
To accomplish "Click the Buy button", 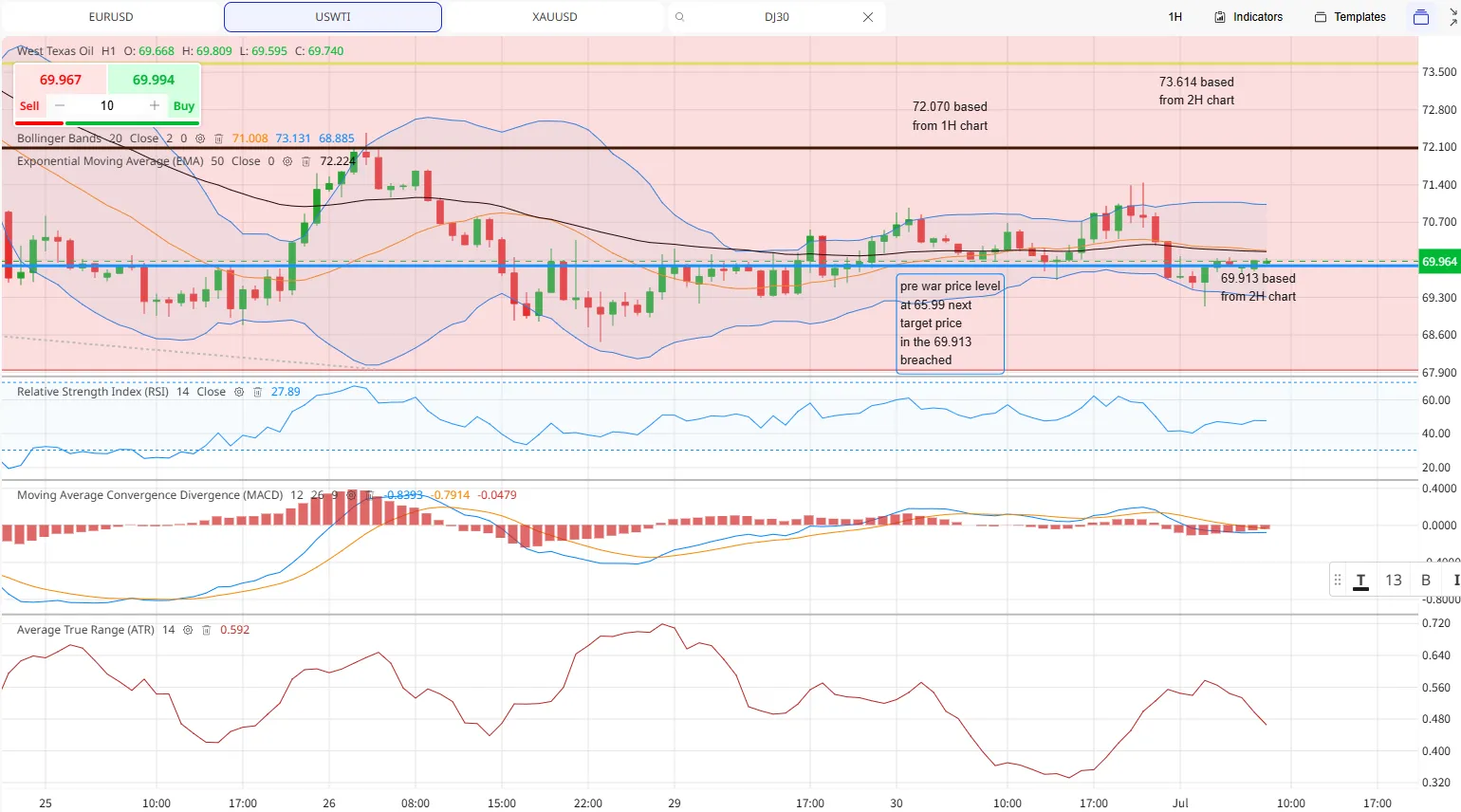I will click(x=184, y=106).
